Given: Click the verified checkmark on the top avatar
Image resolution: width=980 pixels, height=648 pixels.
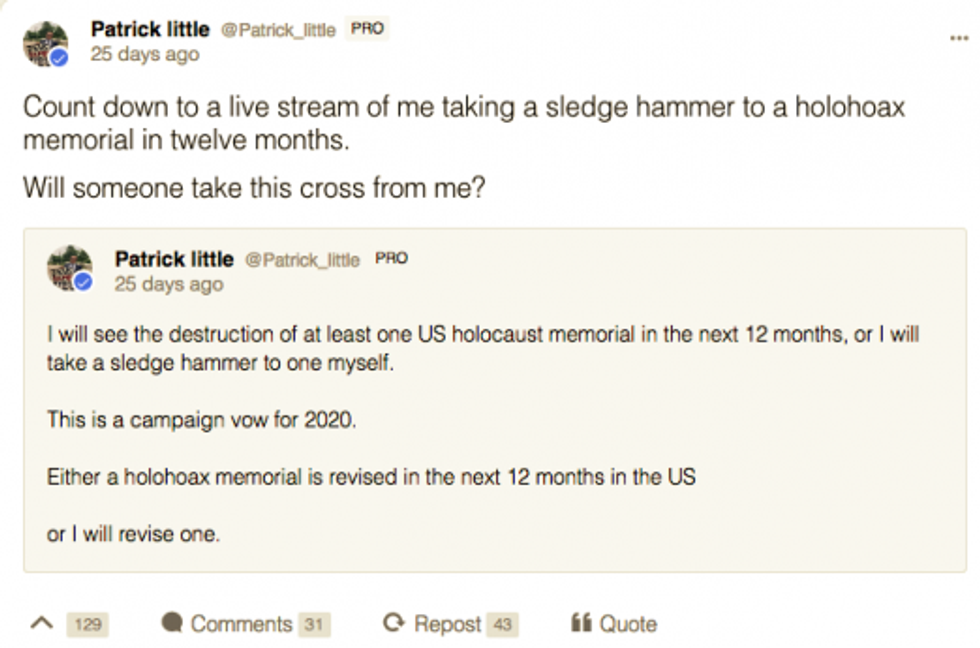Looking at the screenshot, I should coord(59,58).
